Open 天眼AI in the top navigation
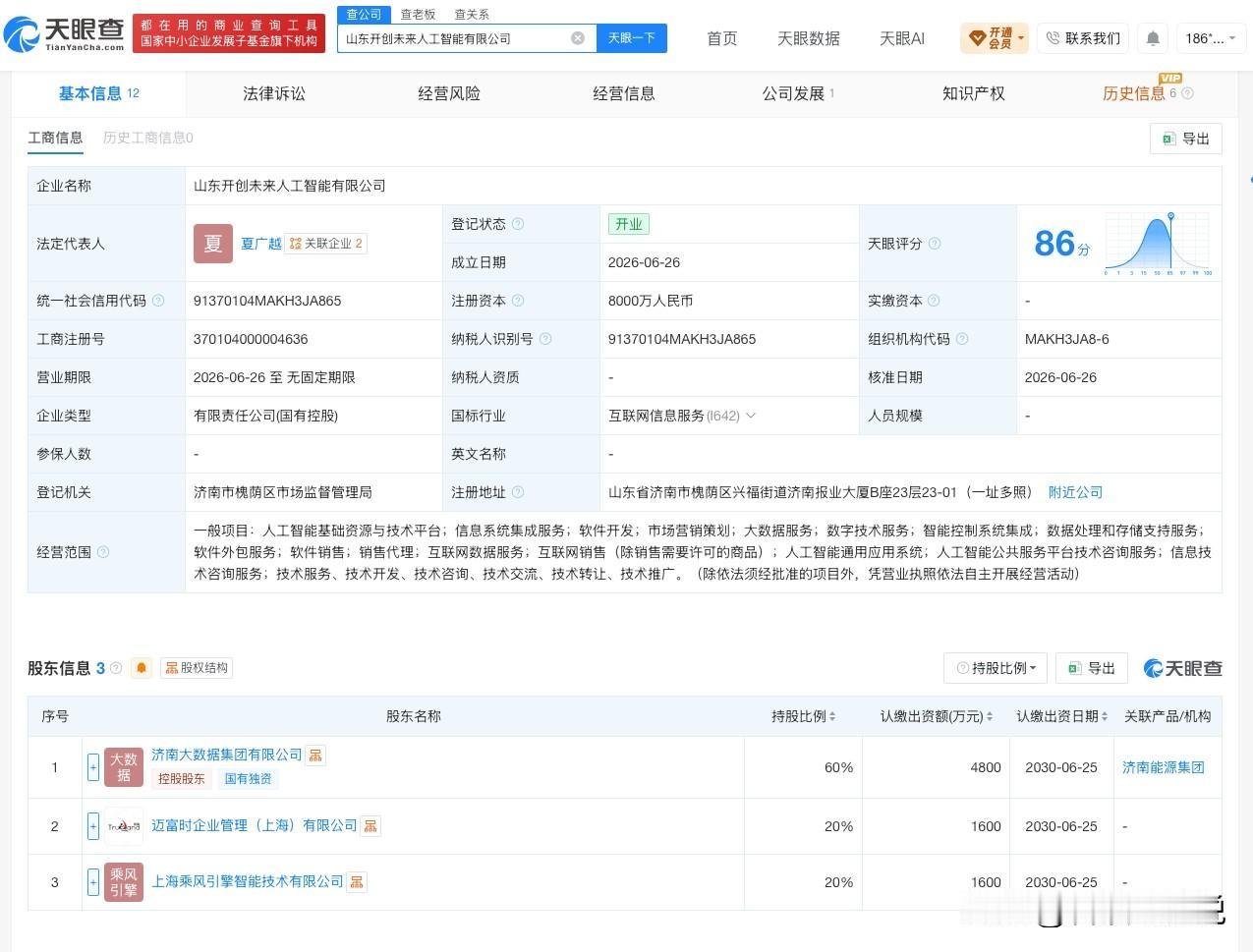Image resolution: width=1253 pixels, height=952 pixels. pyautogui.click(x=902, y=38)
